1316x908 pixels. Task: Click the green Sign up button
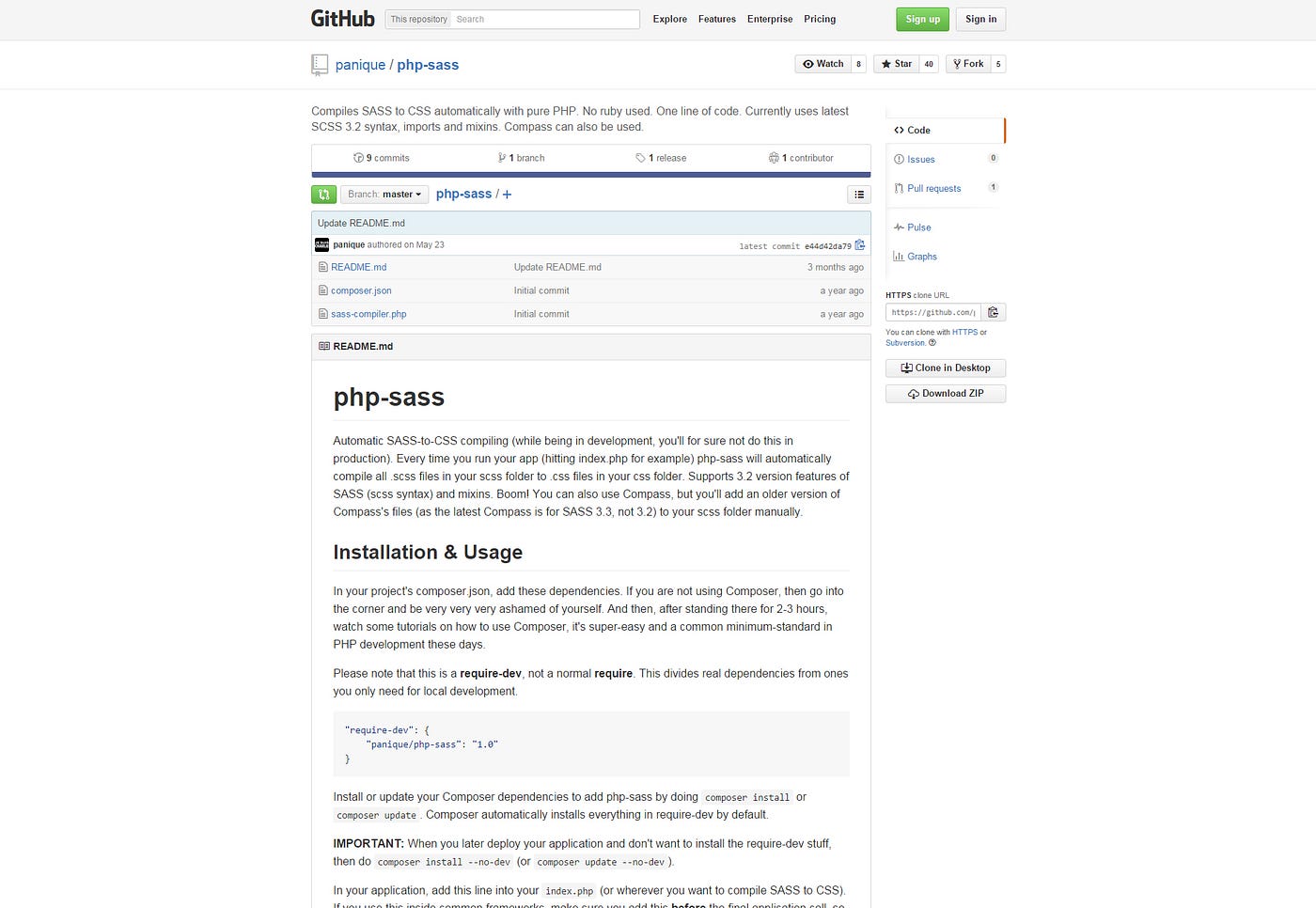tap(923, 19)
